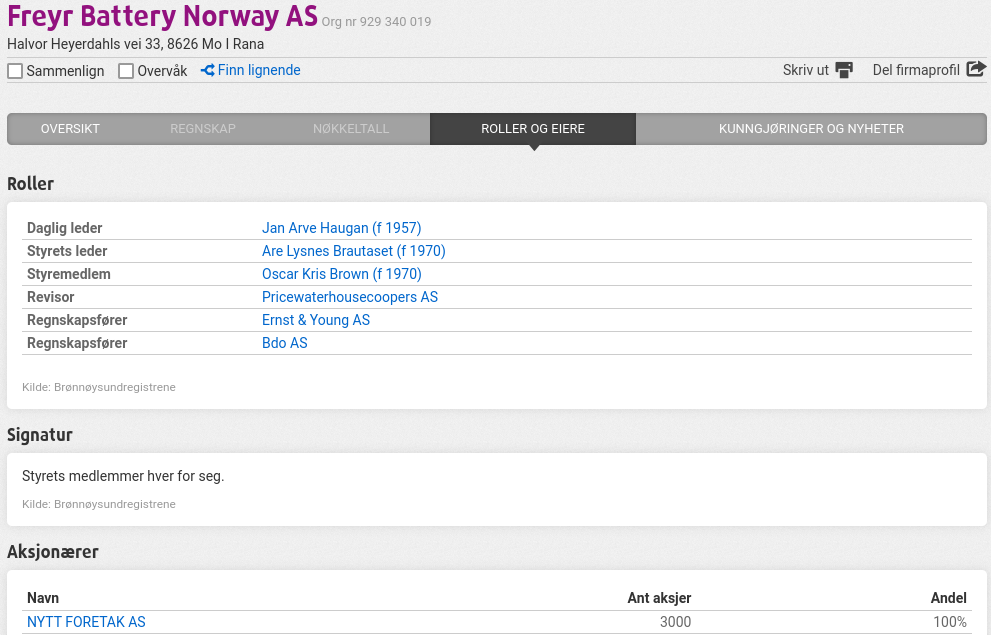Open shareholder NYTT FORETAK AS
991x635 pixels.
(x=86, y=622)
